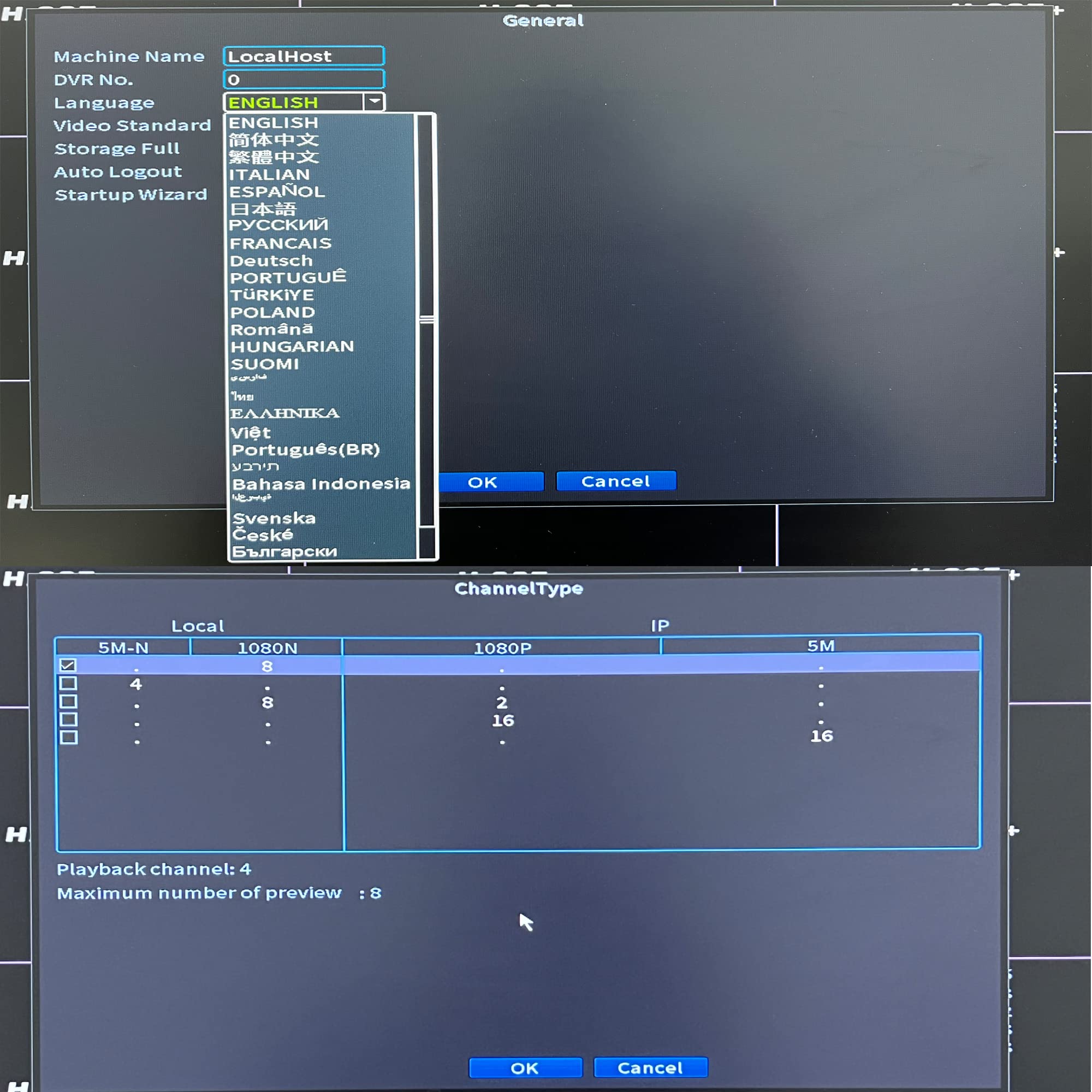
Task: Tick the fourth row checkbox with 16 1080P
Action: pyautogui.click(x=68, y=720)
